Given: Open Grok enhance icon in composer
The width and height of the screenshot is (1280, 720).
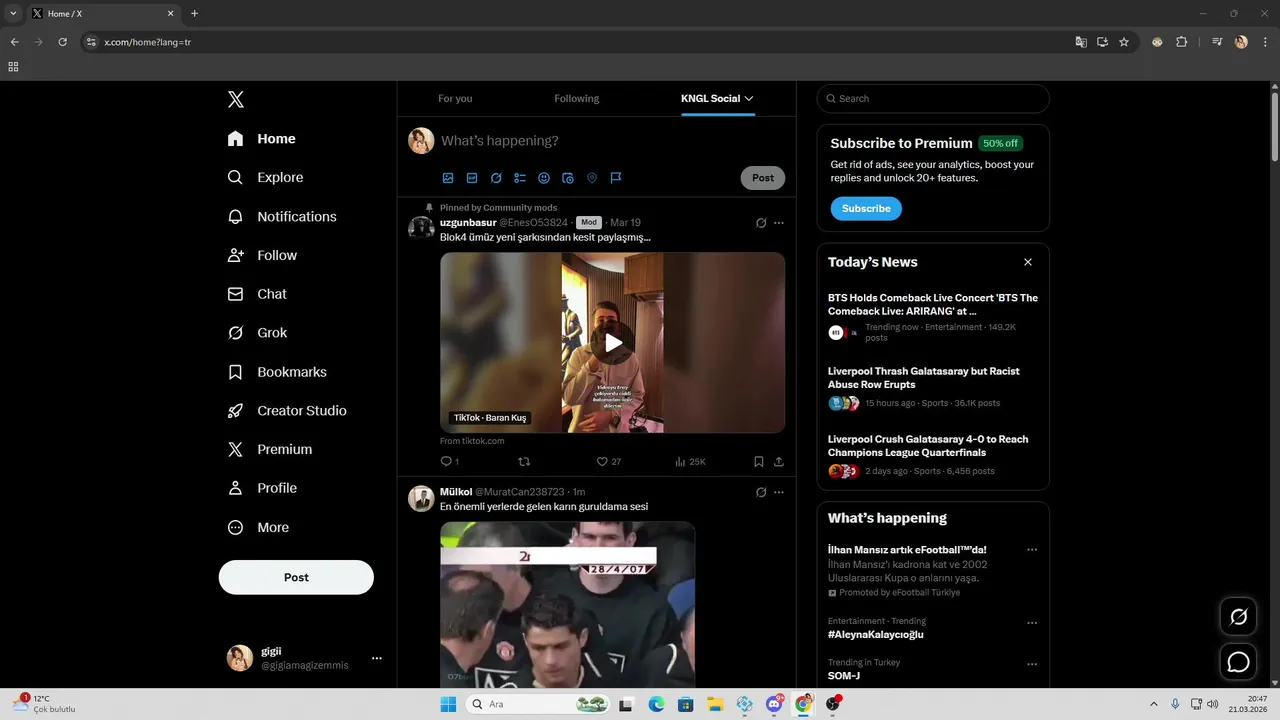Looking at the screenshot, I should tap(496, 178).
